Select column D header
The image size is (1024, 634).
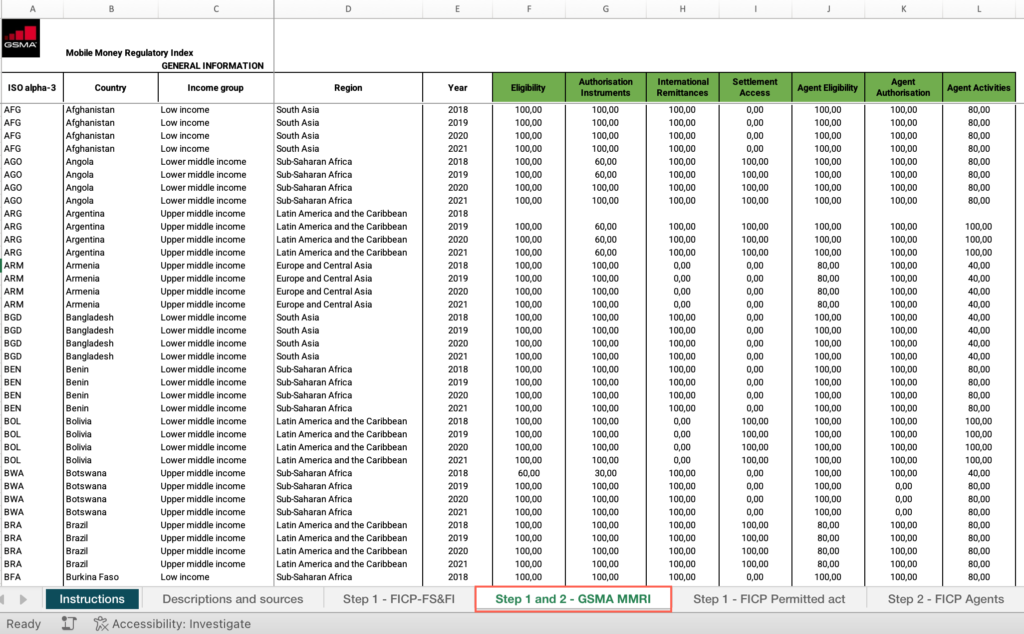[348, 8]
